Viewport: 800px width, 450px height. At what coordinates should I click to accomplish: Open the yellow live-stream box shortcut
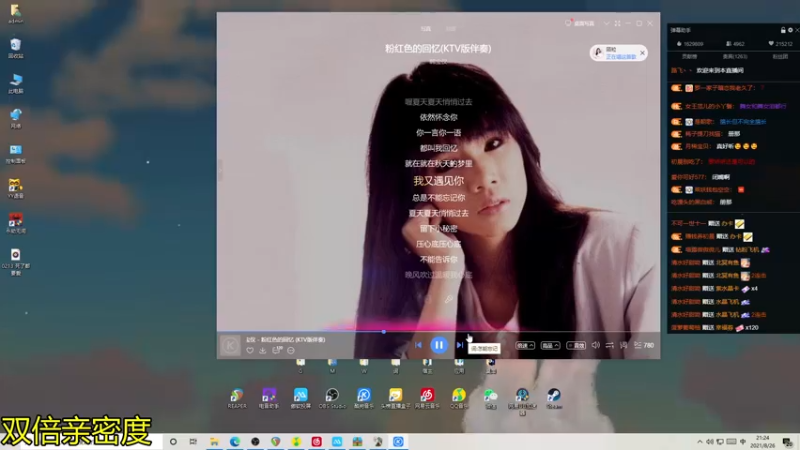[x=395, y=398]
